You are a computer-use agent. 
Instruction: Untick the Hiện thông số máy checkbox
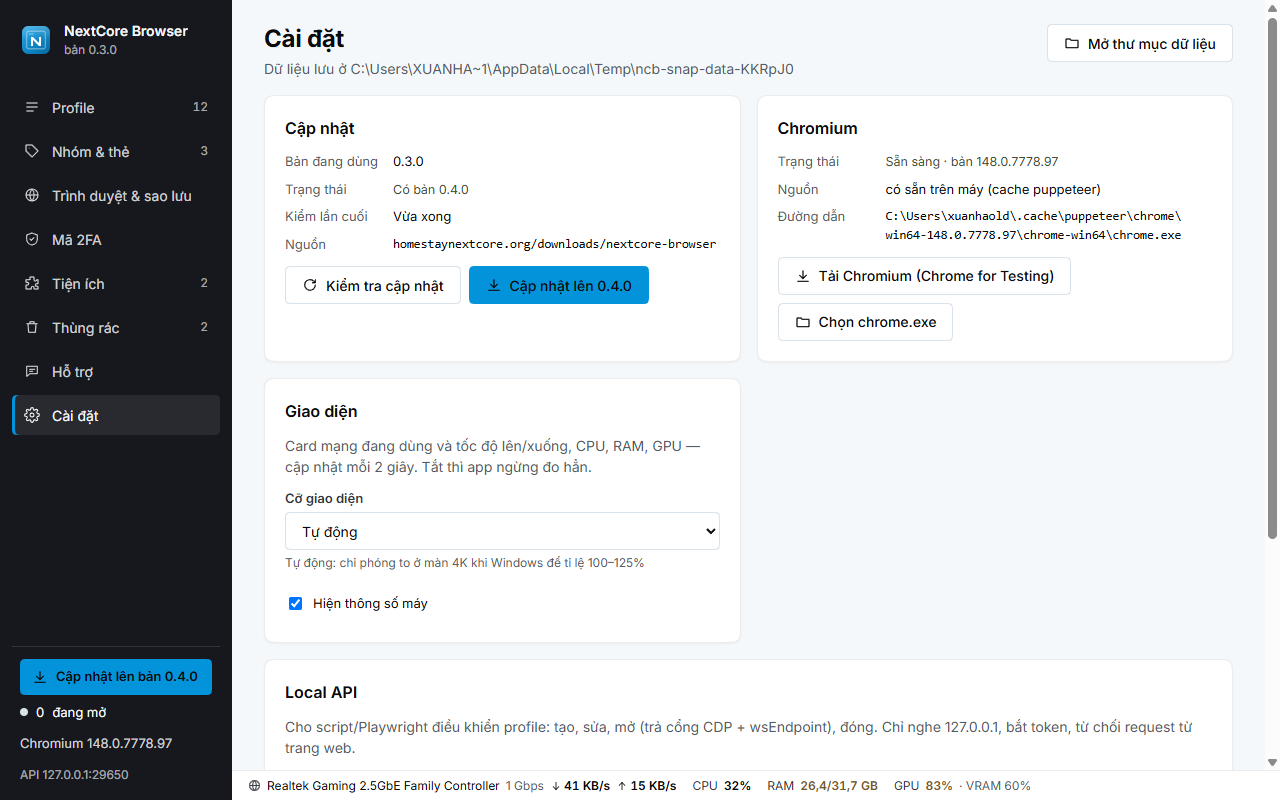coord(295,603)
